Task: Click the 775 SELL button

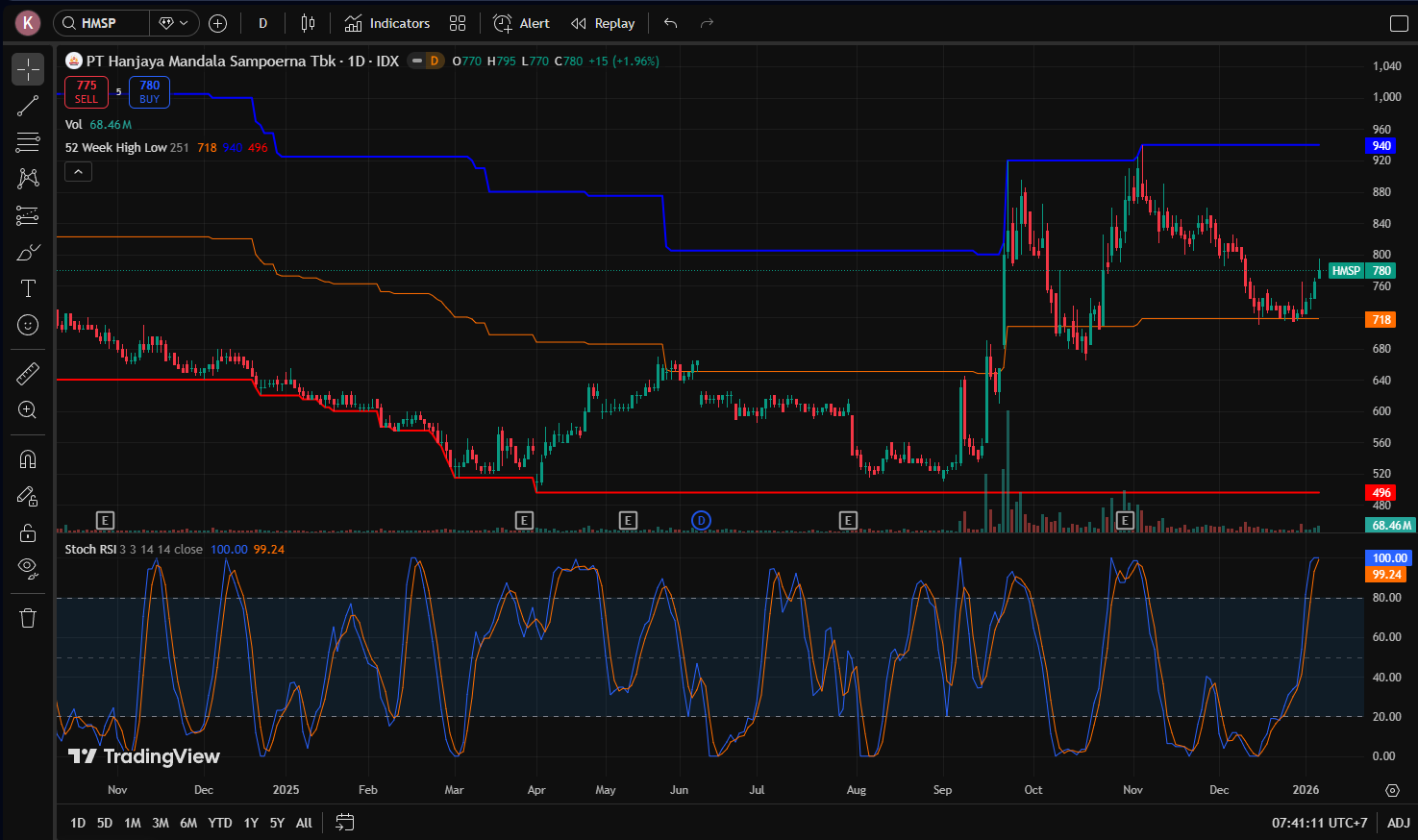Action: (x=87, y=92)
